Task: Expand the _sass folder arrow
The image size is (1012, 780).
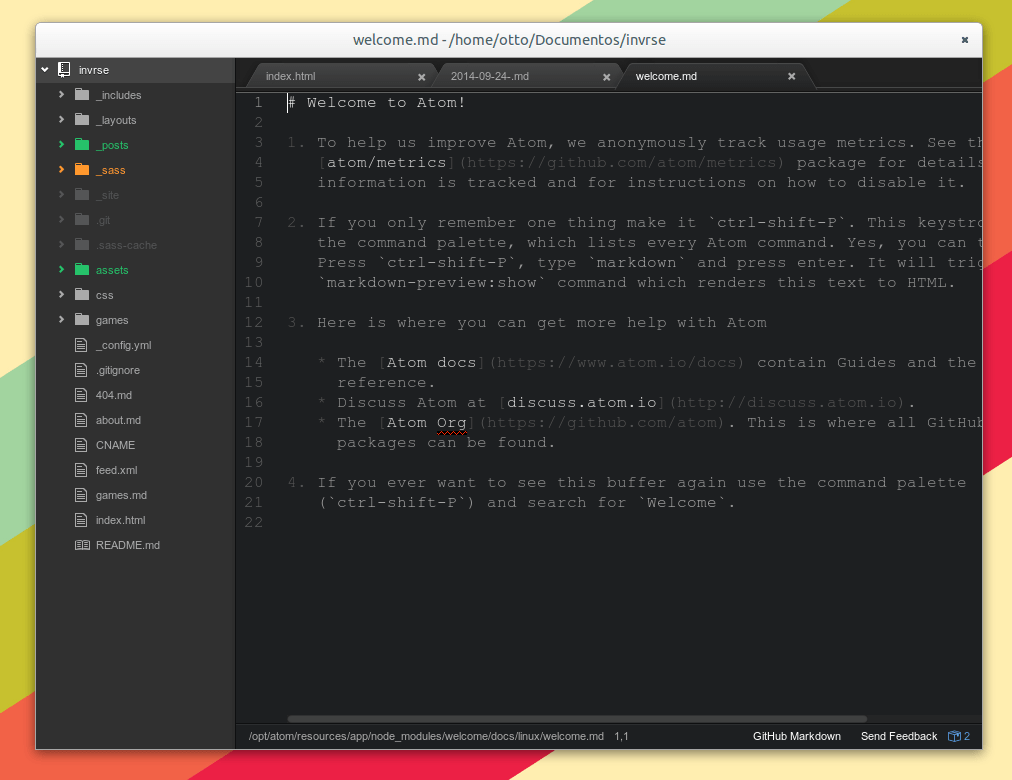Action: point(61,170)
